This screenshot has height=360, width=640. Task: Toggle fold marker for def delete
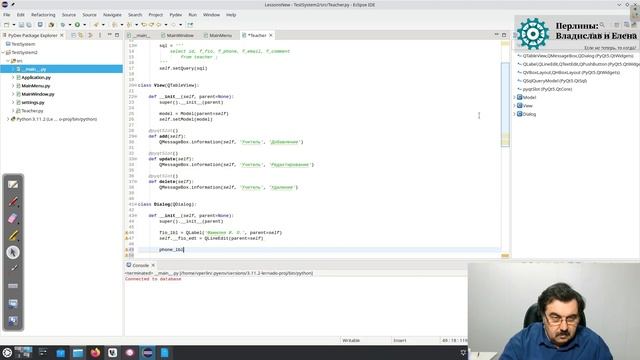coord(136,182)
